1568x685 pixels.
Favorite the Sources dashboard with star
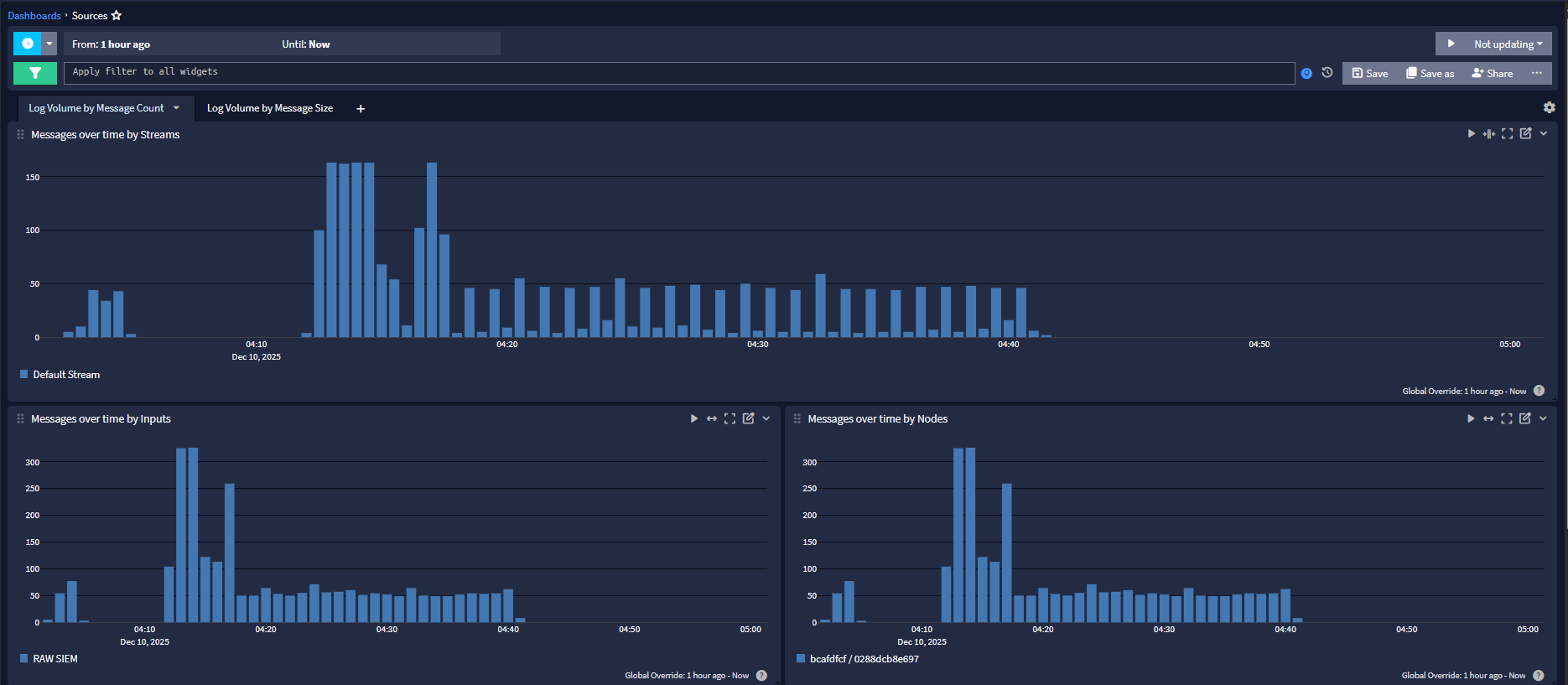pos(117,16)
